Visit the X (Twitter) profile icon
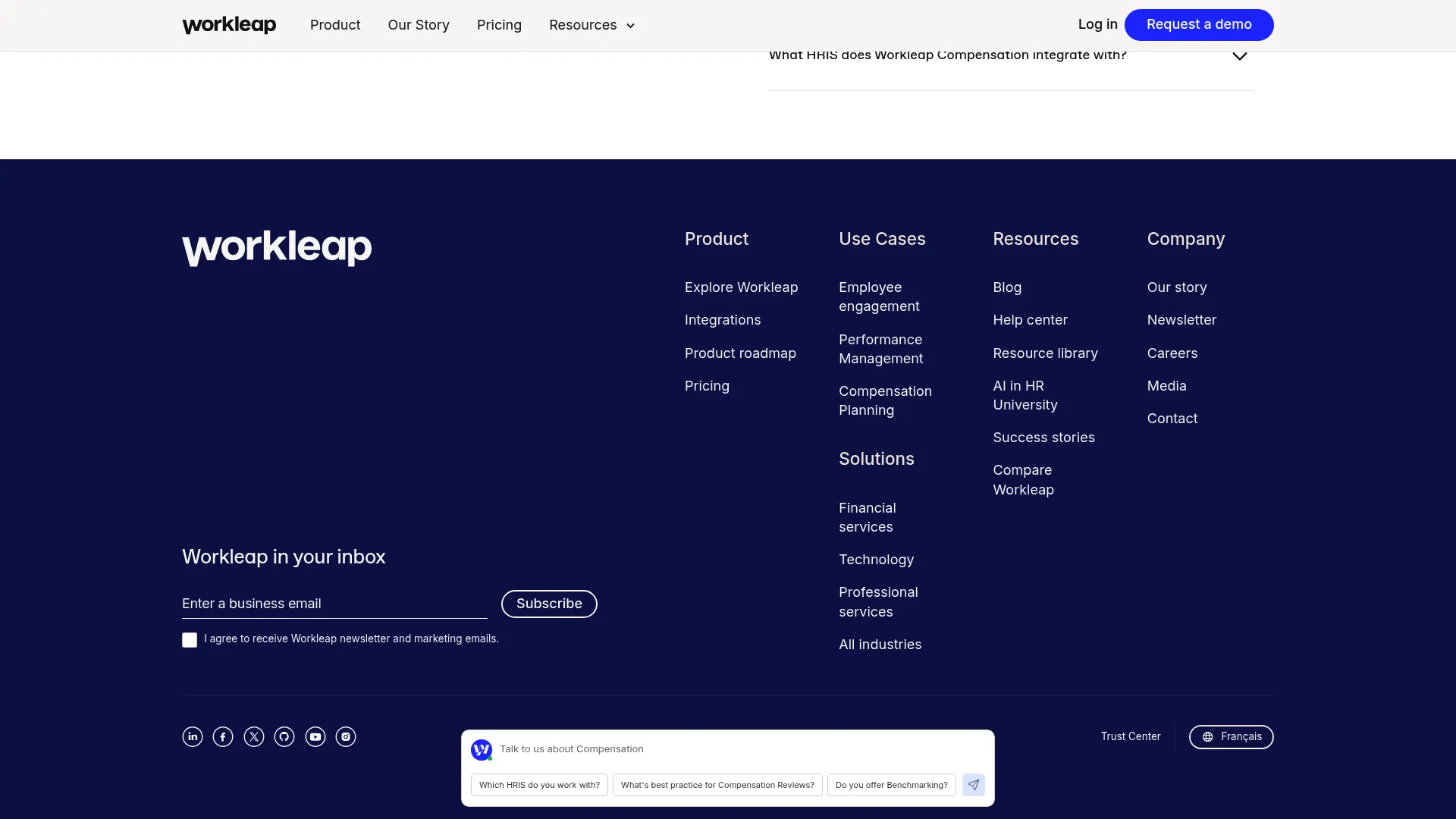 coord(254,736)
